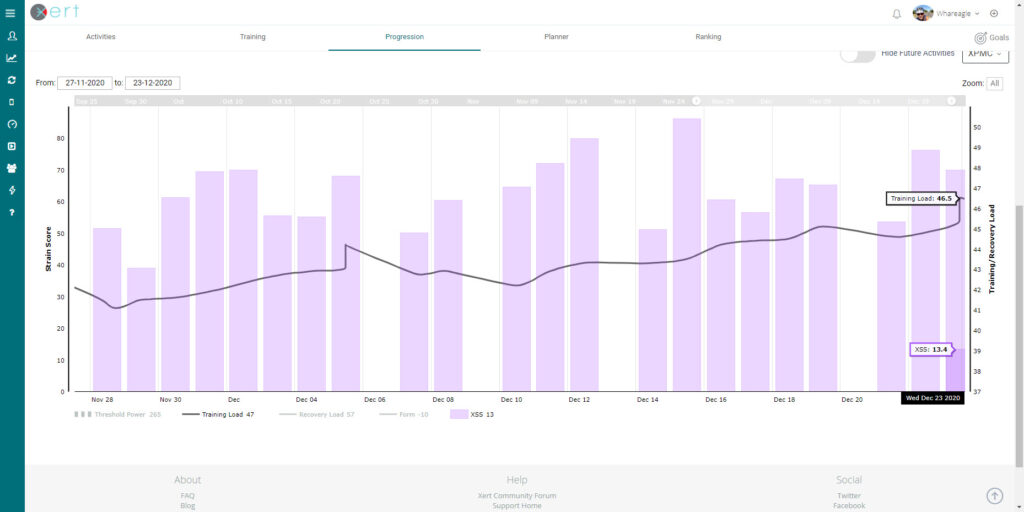
Task: Open the XPMC chart type dropdown
Action: 984,54
